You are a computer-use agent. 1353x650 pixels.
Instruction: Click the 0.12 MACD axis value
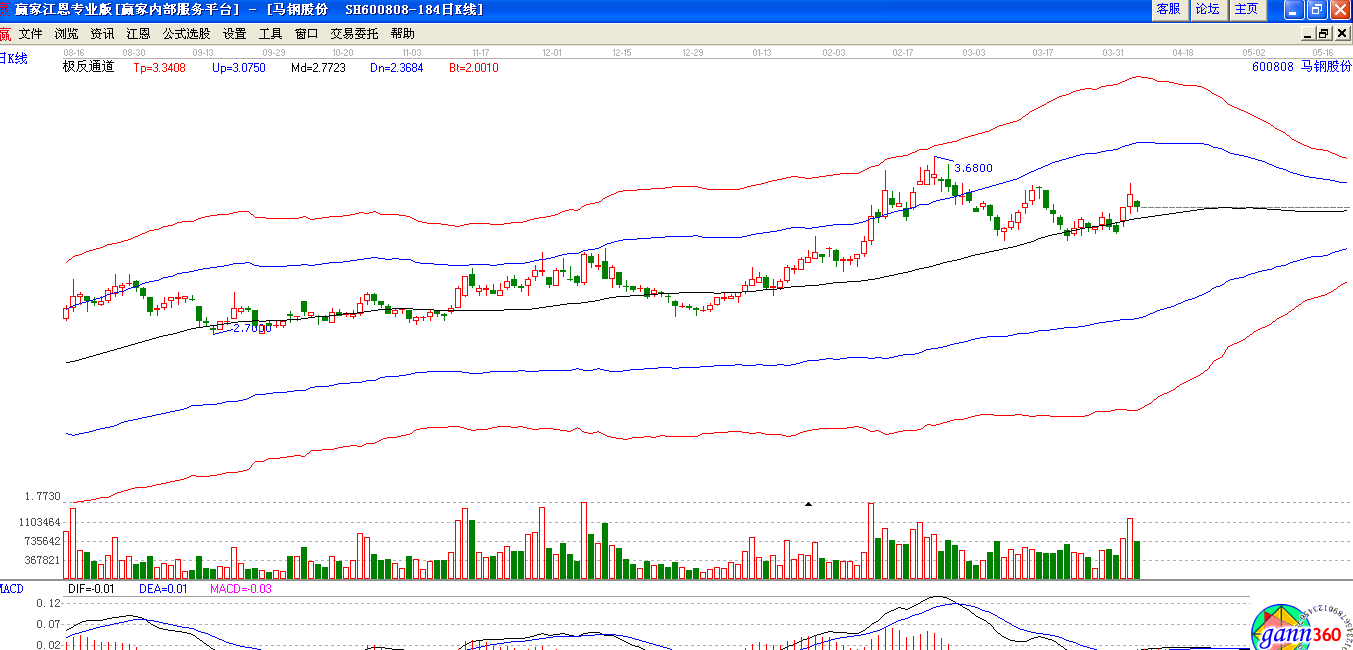point(47,604)
